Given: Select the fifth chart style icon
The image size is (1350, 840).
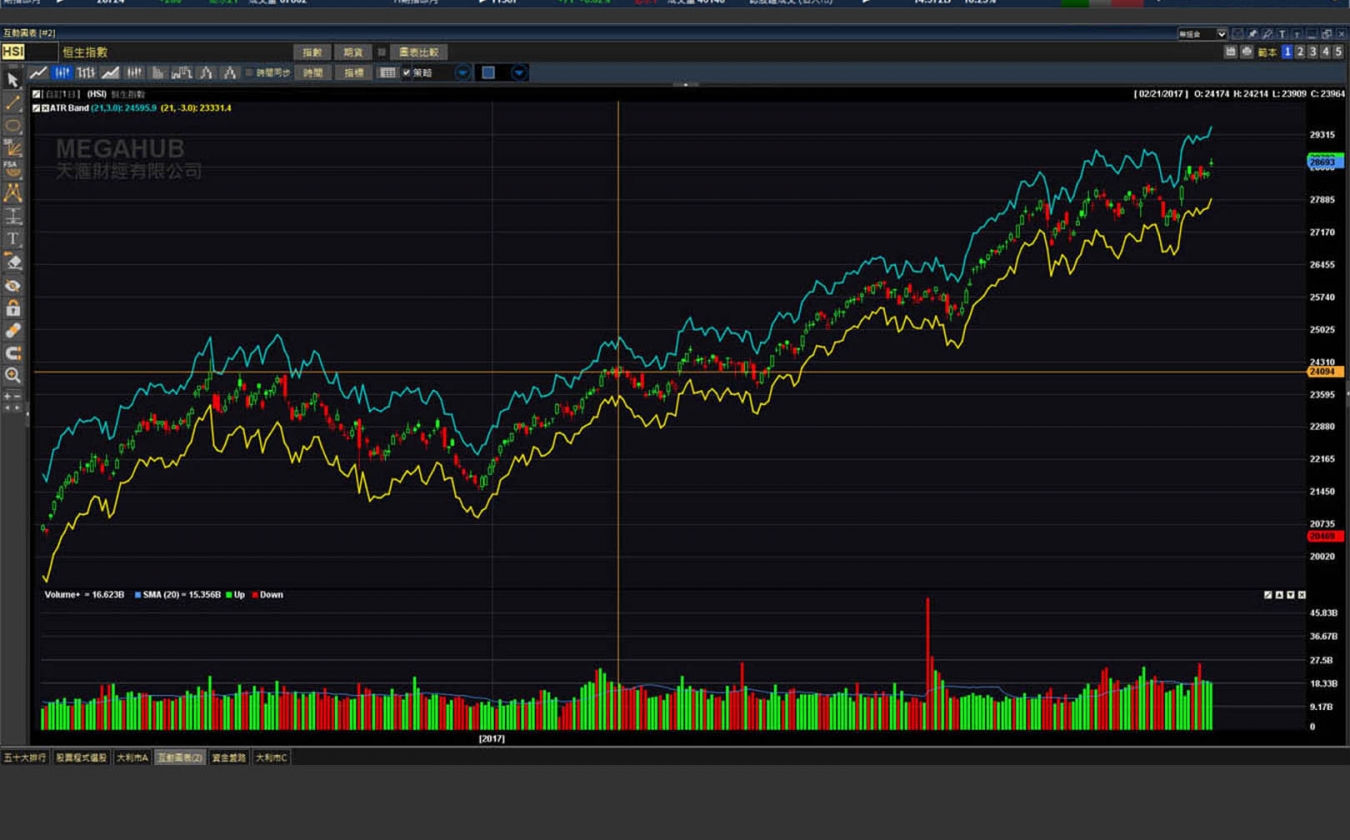Looking at the screenshot, I should pyautogui.click(x=134, y=73).
